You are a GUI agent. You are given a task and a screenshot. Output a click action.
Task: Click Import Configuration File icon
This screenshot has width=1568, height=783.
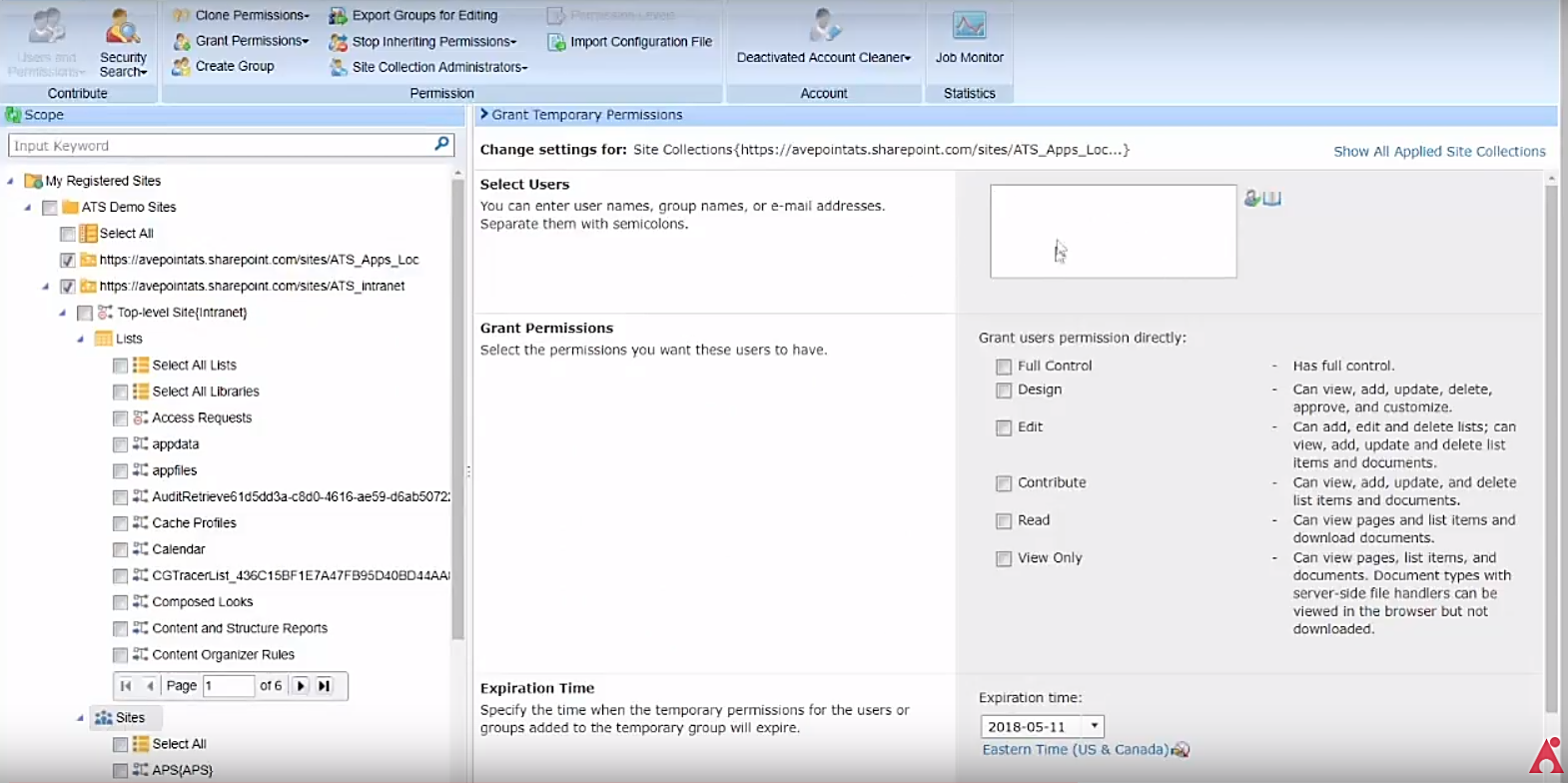coord(556,42)
